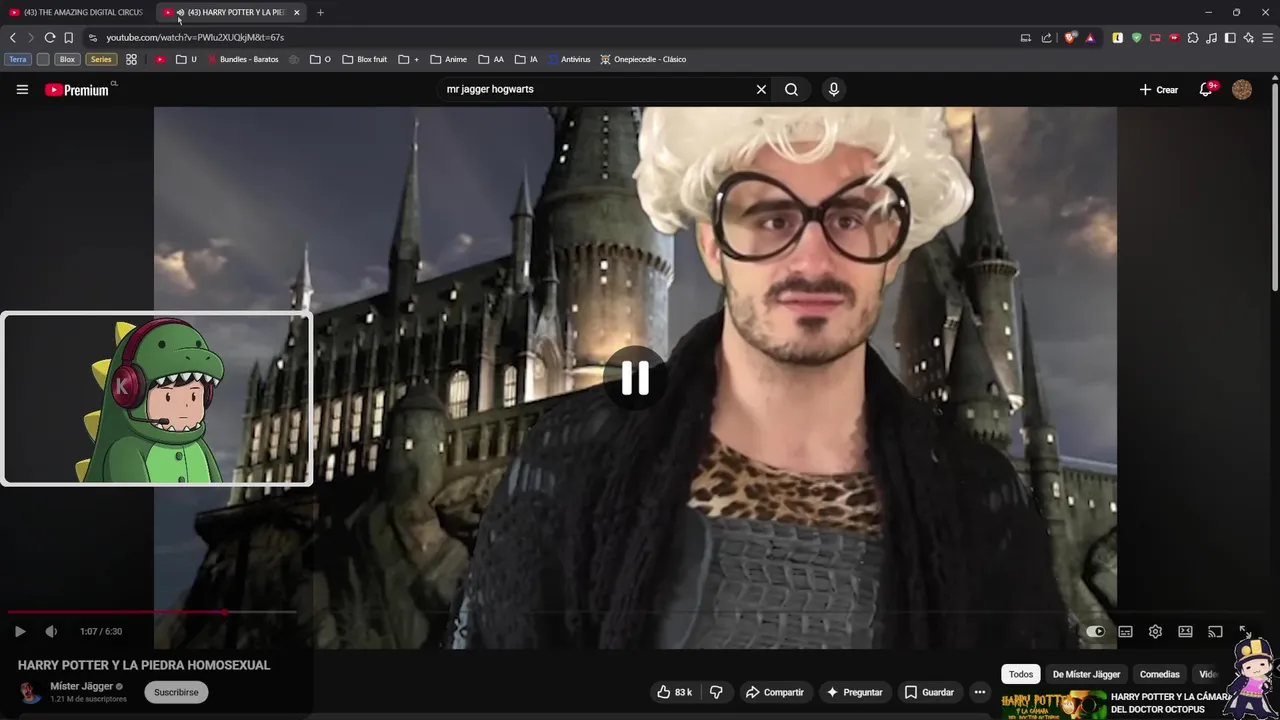Open Brave Leo AI sparkle icon
This screenshot has height=720, width=1280.
tap(1249, 37)
